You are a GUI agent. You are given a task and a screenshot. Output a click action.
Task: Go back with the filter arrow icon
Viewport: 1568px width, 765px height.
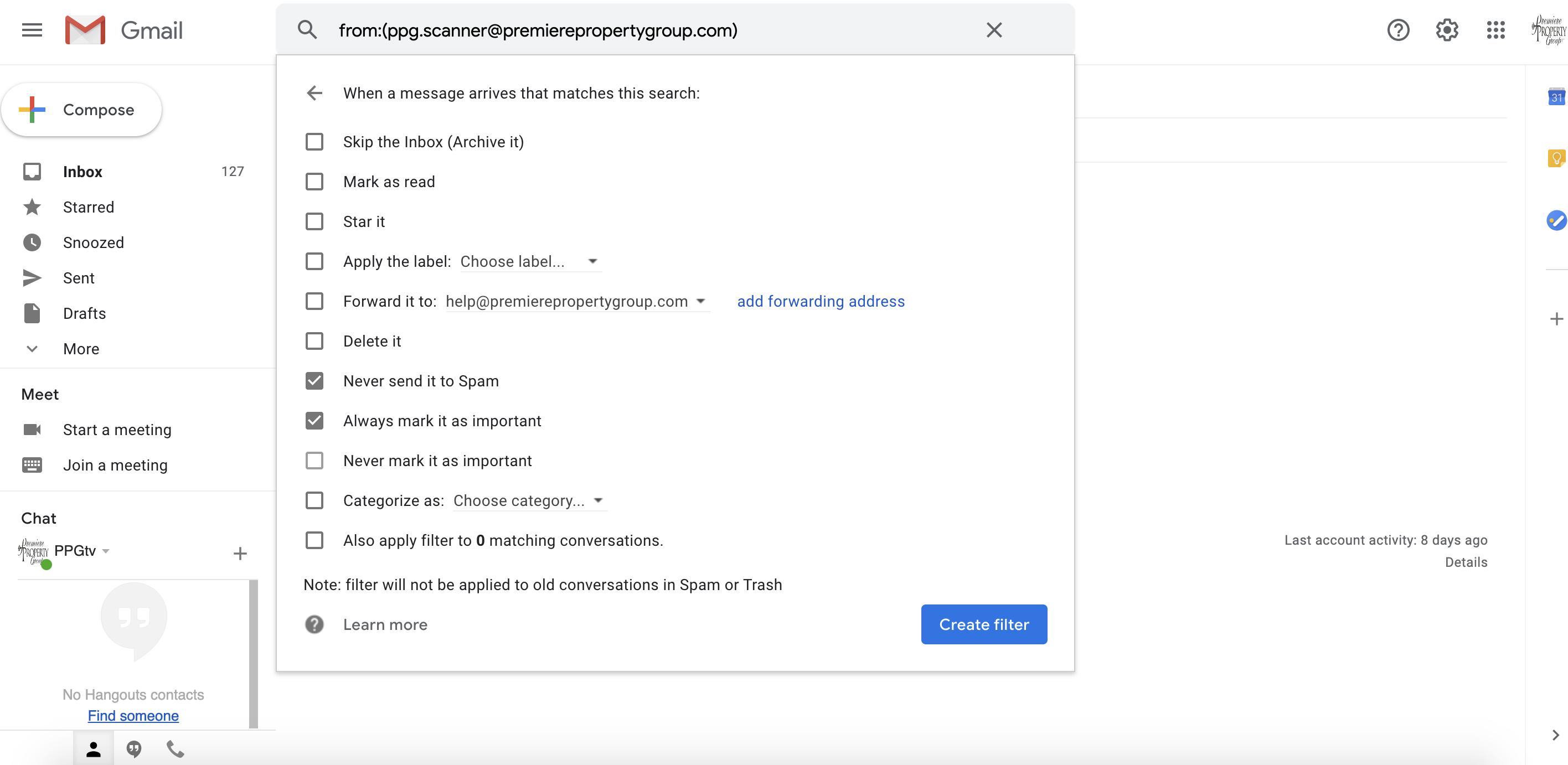pyautogui.click(x=314, y=93)
